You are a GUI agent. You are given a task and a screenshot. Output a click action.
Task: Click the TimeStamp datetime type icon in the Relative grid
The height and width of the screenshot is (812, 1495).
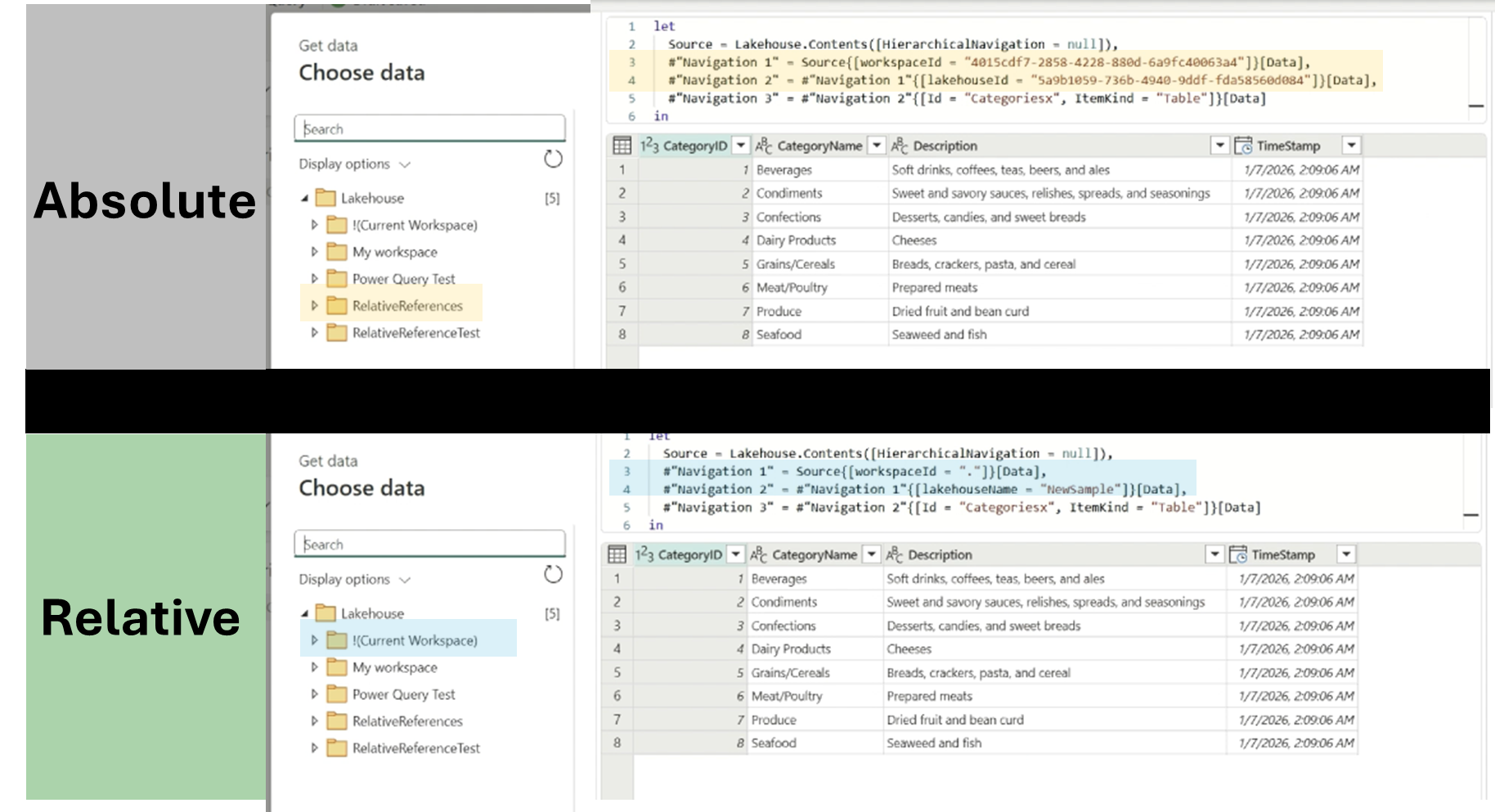pyautogui.click(x=1238, y=554)
